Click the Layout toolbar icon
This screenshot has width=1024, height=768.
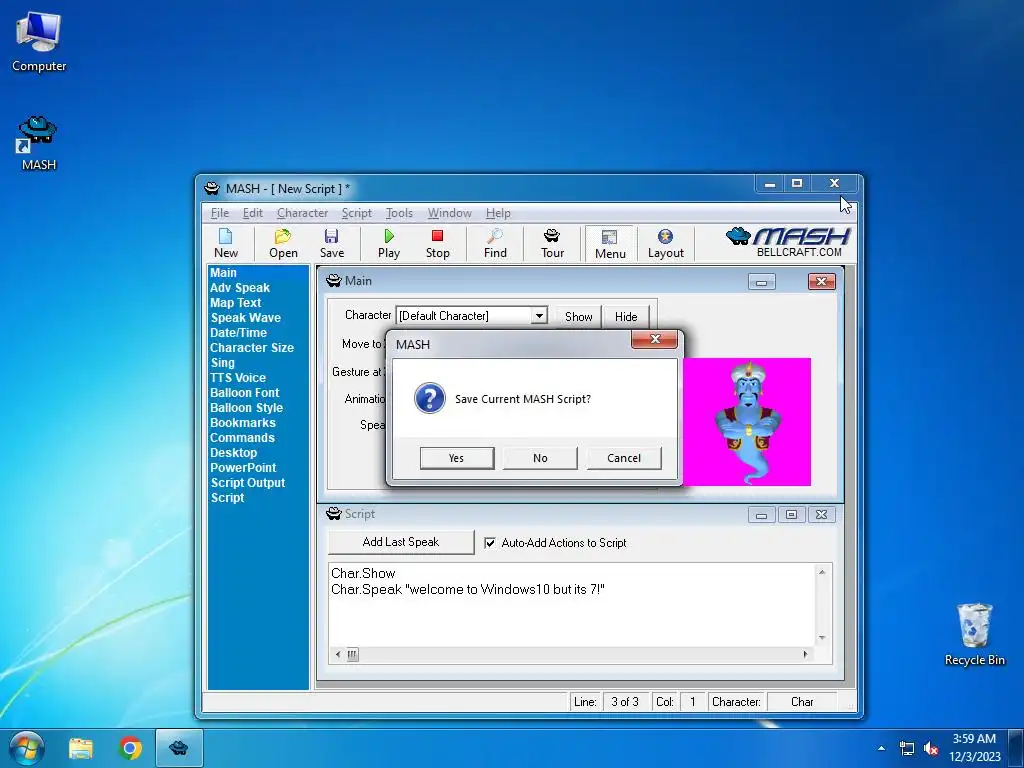[x=665, y=243]
